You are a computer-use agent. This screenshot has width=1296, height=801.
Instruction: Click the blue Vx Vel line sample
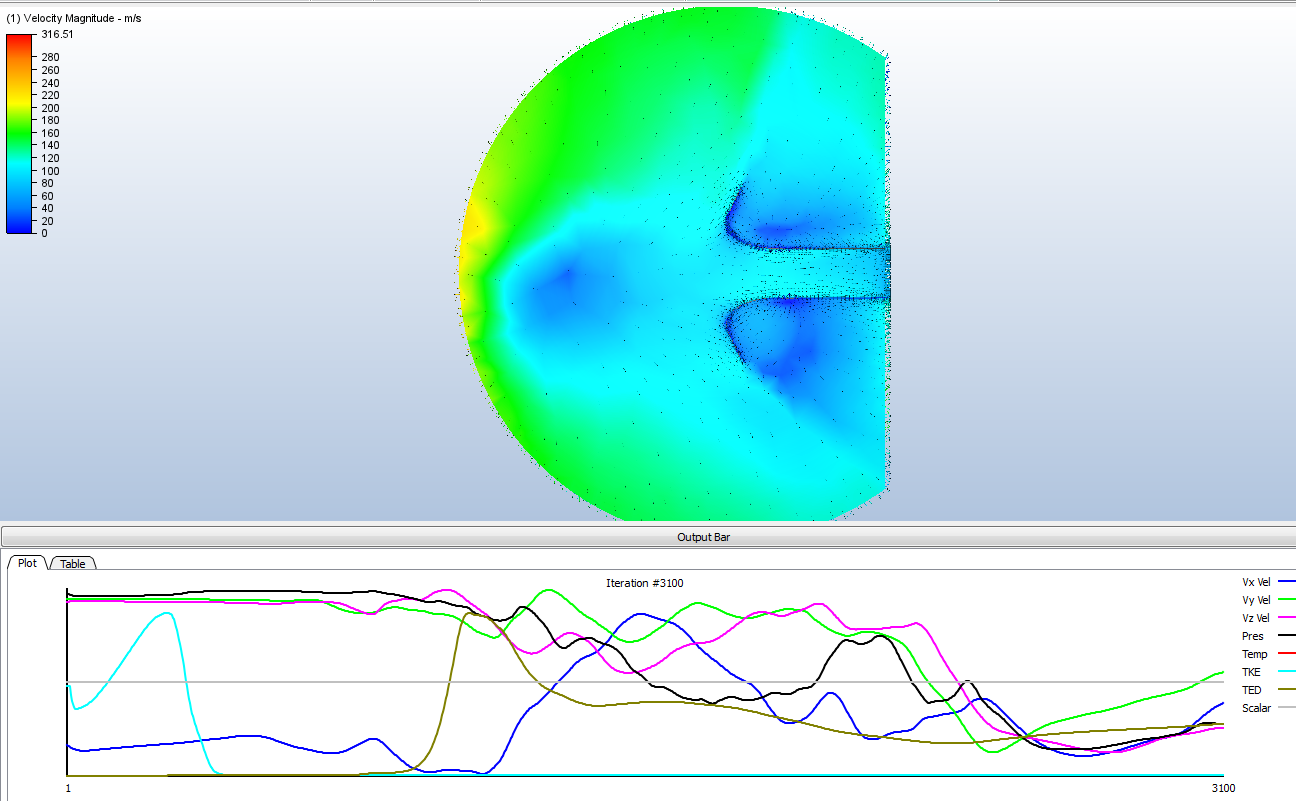point(1287,581)
